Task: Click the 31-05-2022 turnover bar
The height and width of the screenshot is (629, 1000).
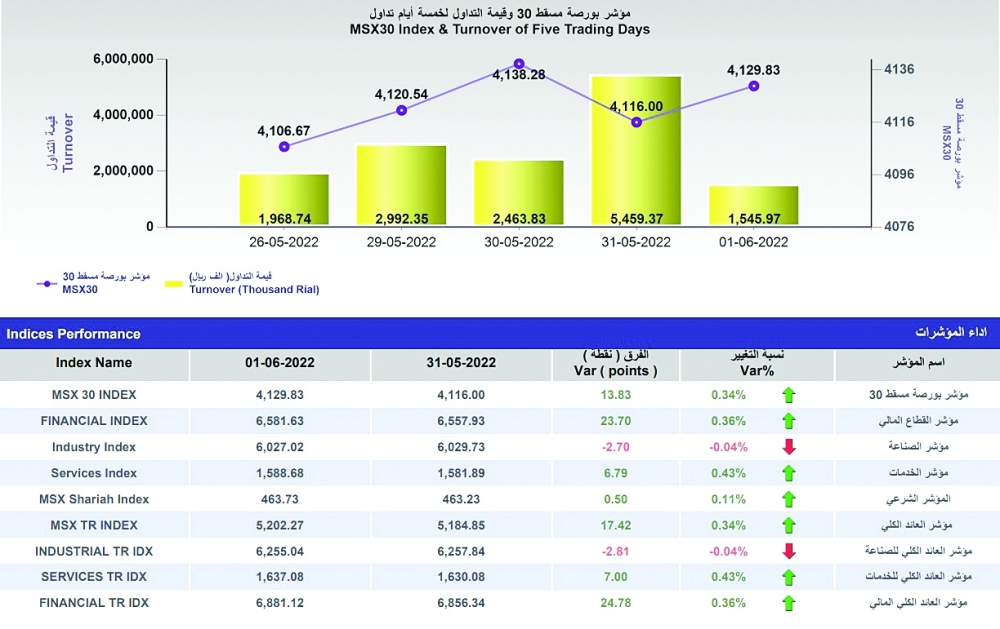Action: coord(636,150)
